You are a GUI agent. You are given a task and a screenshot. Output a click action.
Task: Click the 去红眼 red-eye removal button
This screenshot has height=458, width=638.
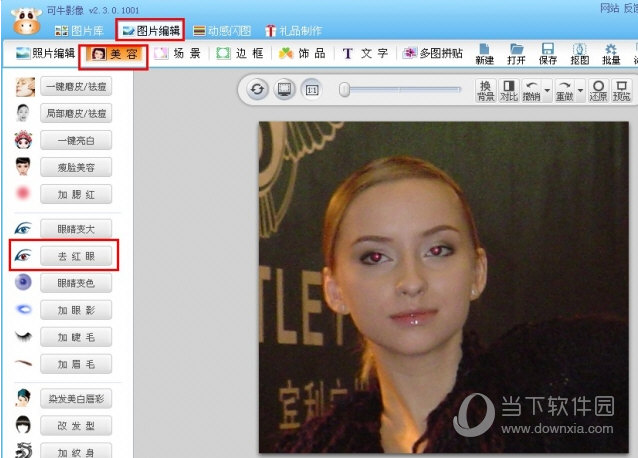76,256
